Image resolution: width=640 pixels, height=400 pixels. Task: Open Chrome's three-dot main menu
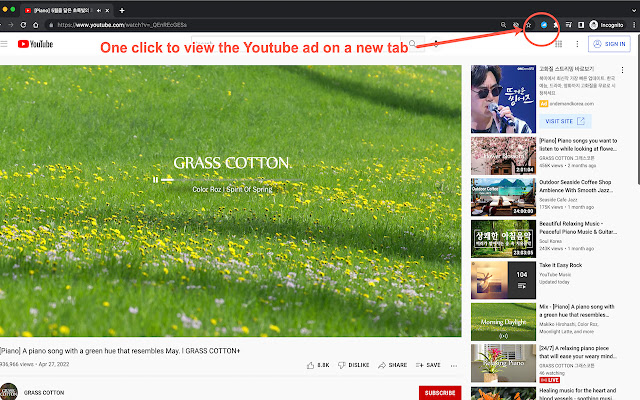tap(634, 25)
